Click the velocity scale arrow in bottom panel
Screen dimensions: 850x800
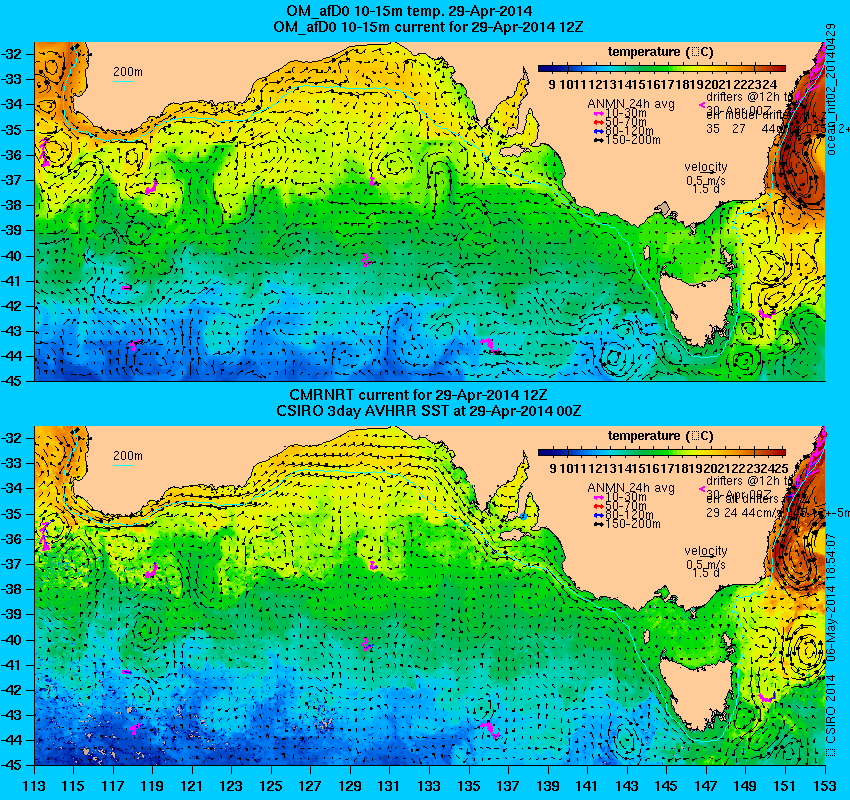point(706,557)
